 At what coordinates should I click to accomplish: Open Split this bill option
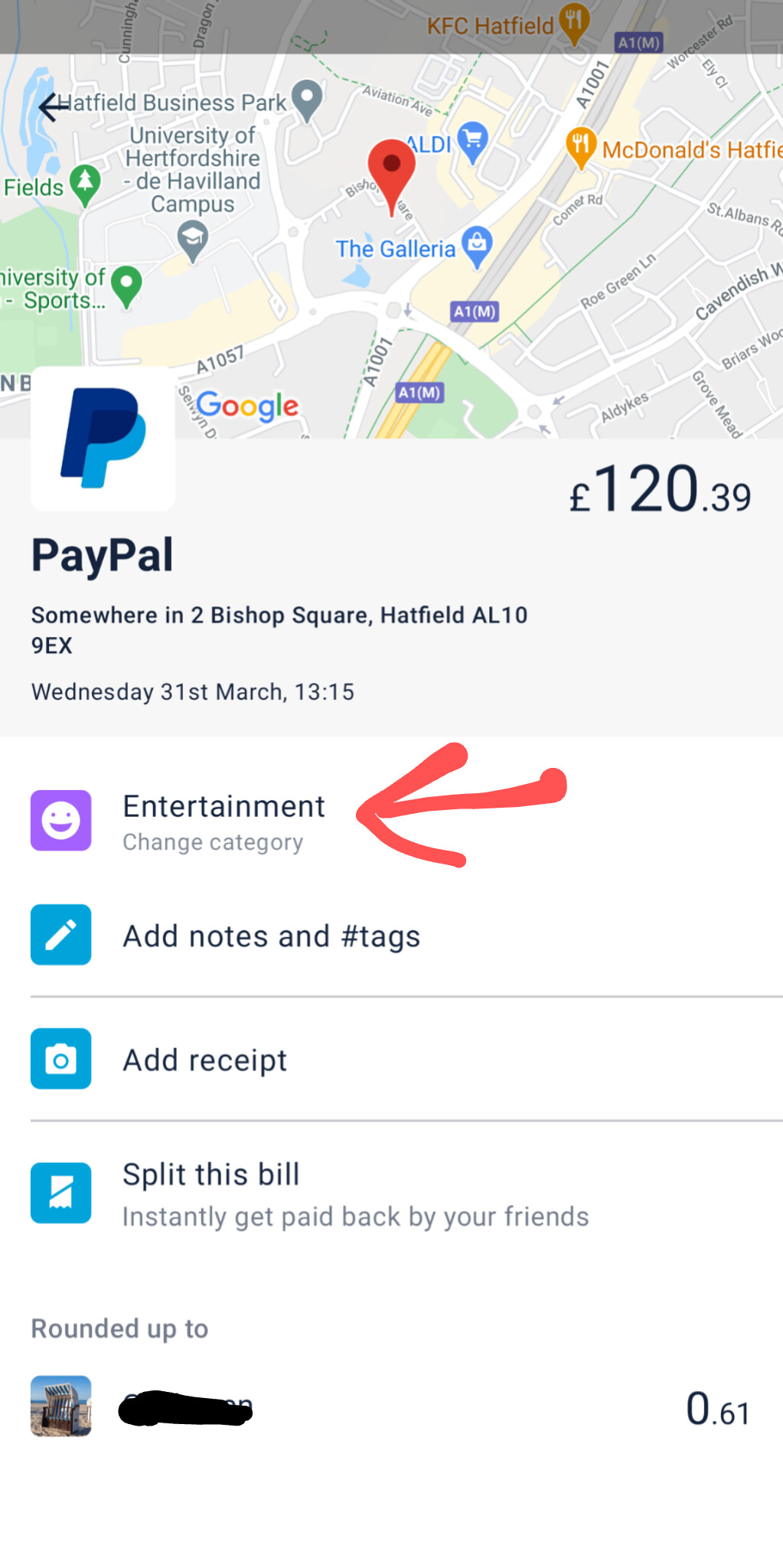coord(211,1174)
